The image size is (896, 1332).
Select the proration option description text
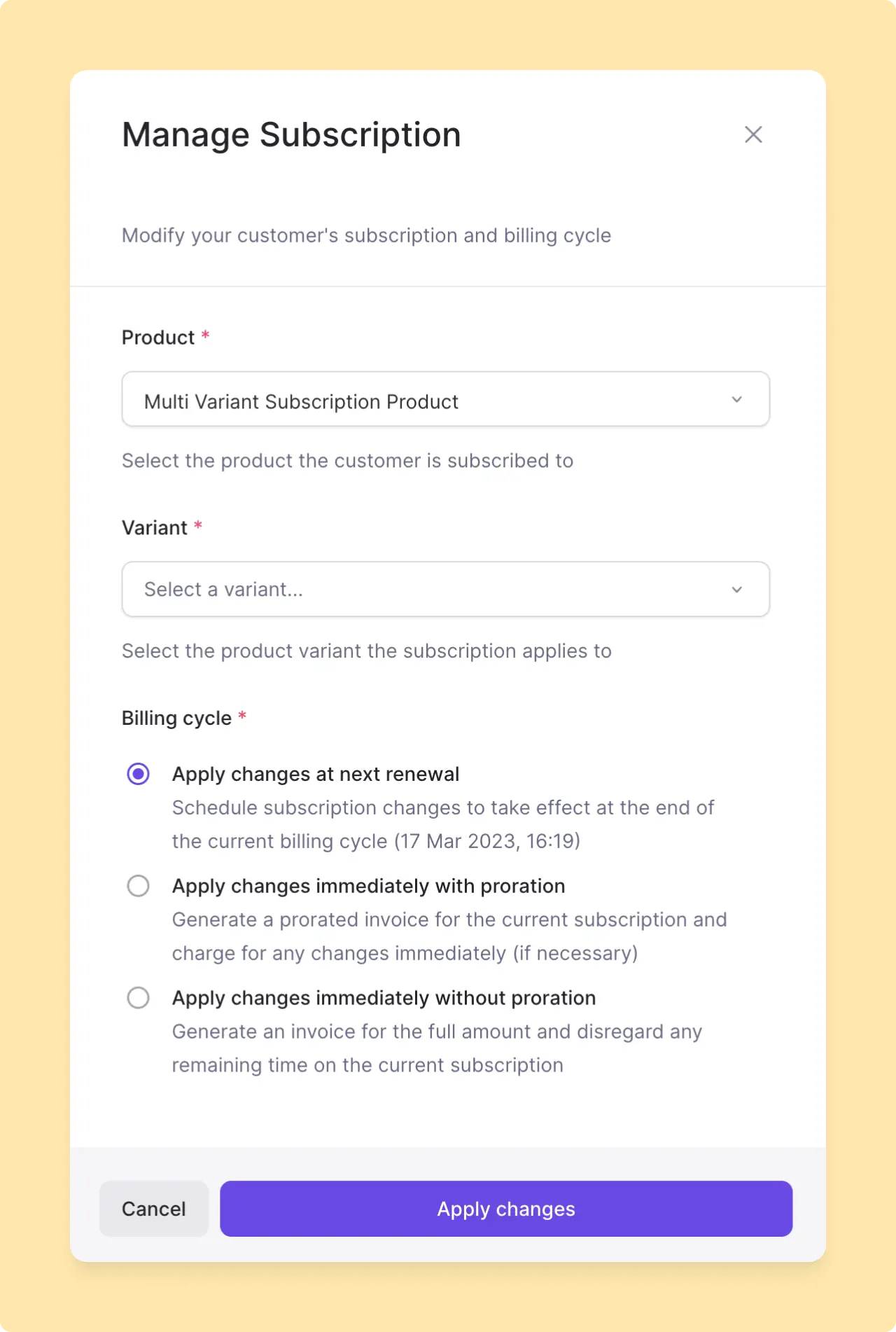tap(449, 936)
